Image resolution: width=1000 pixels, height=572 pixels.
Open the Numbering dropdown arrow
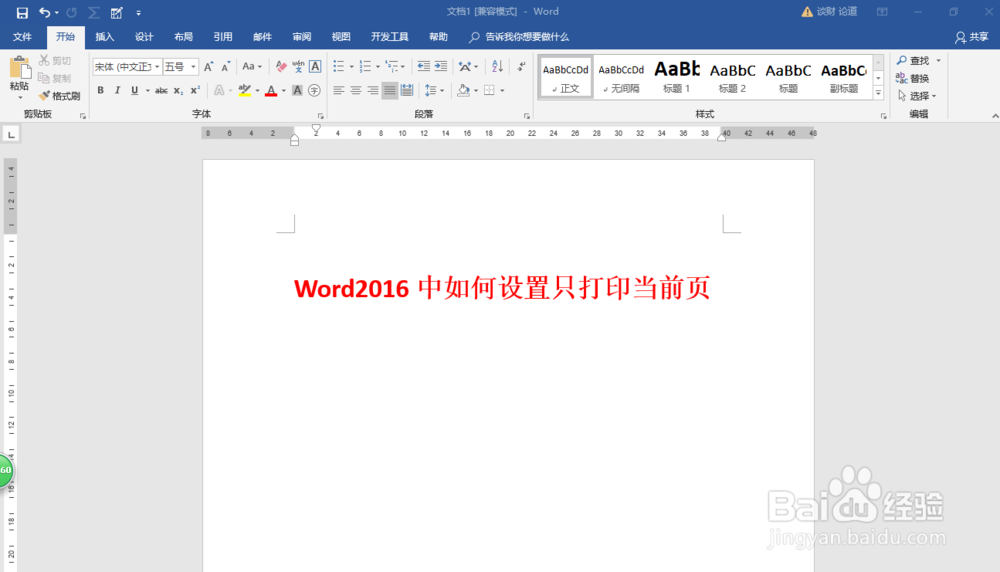click(x=378, y=66)
